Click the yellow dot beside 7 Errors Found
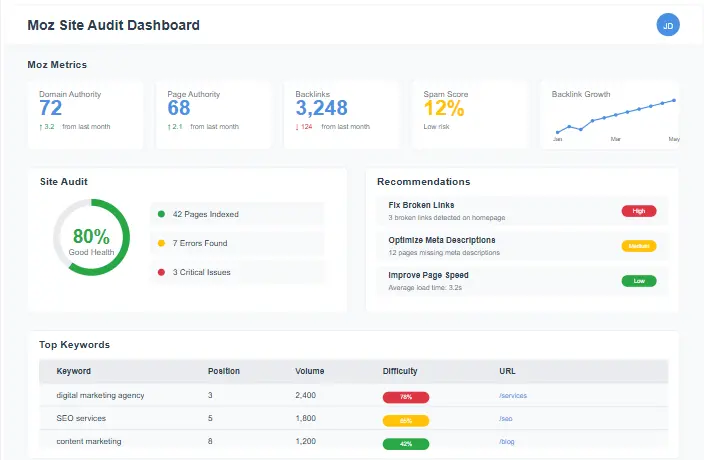 pos(161,243)
